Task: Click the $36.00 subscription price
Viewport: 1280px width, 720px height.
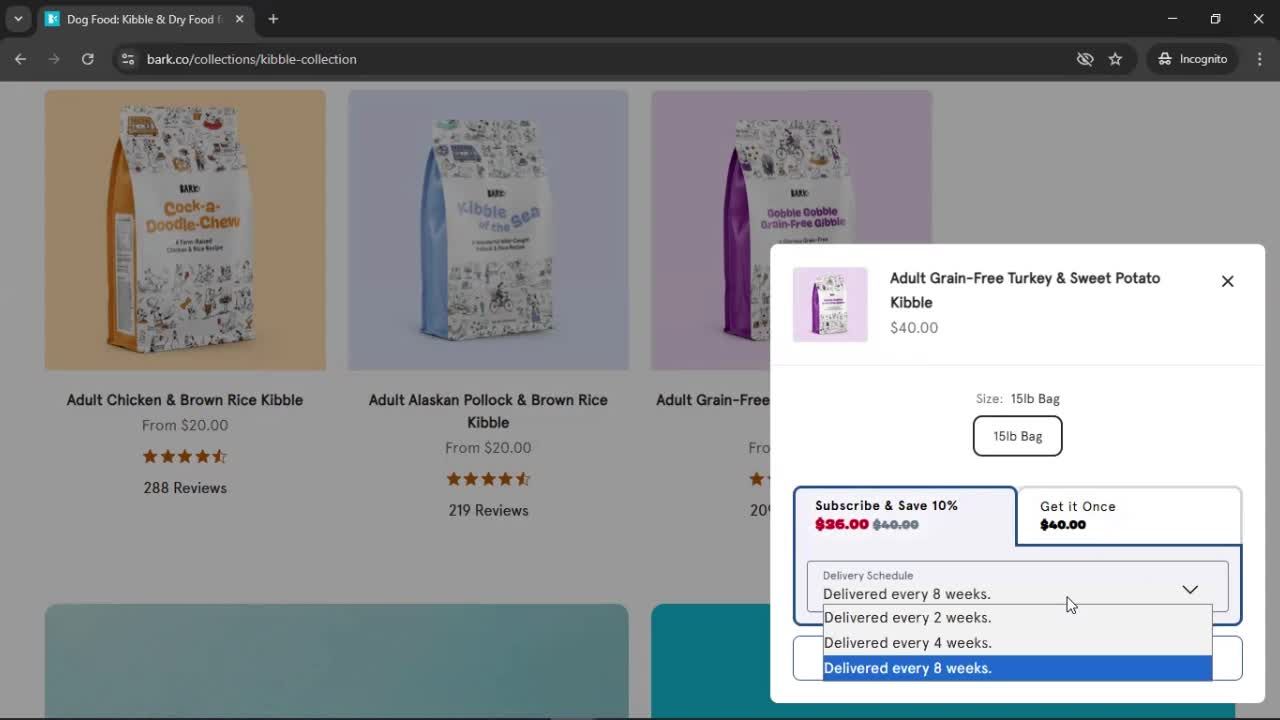Action: point(842,524)
